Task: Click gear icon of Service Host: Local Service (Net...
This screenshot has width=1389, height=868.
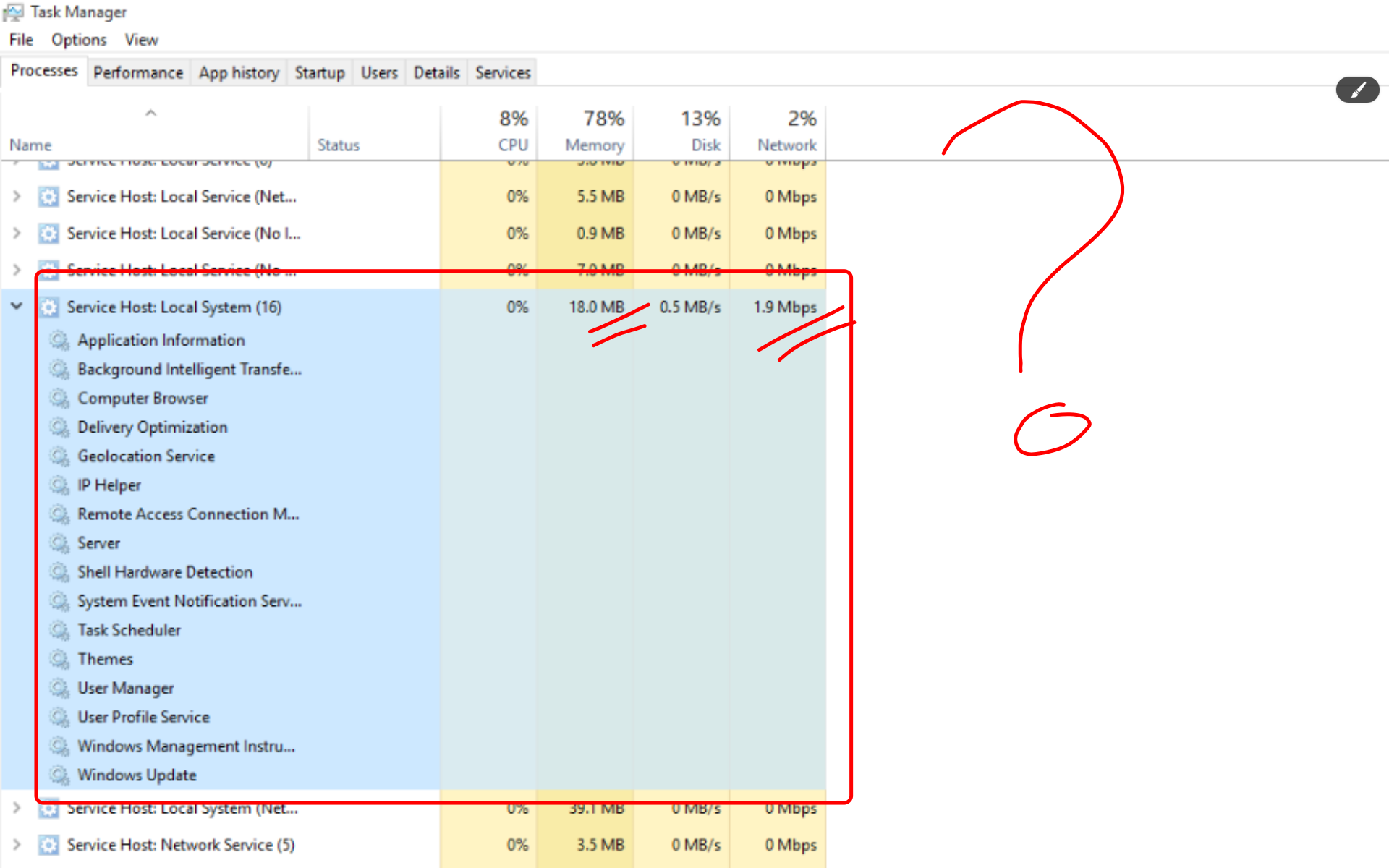Action: click(x=48, y=197)
